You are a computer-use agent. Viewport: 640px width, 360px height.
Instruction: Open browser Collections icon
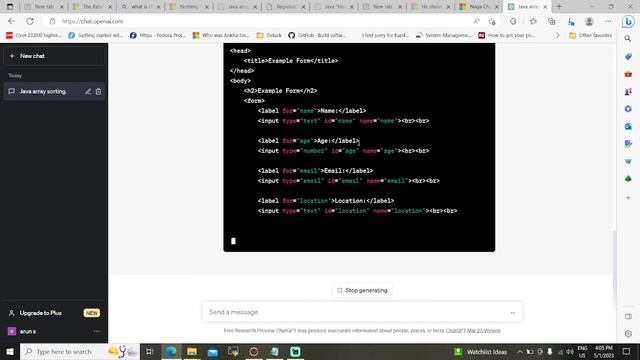pyautogui.click(x=551, y=21)
